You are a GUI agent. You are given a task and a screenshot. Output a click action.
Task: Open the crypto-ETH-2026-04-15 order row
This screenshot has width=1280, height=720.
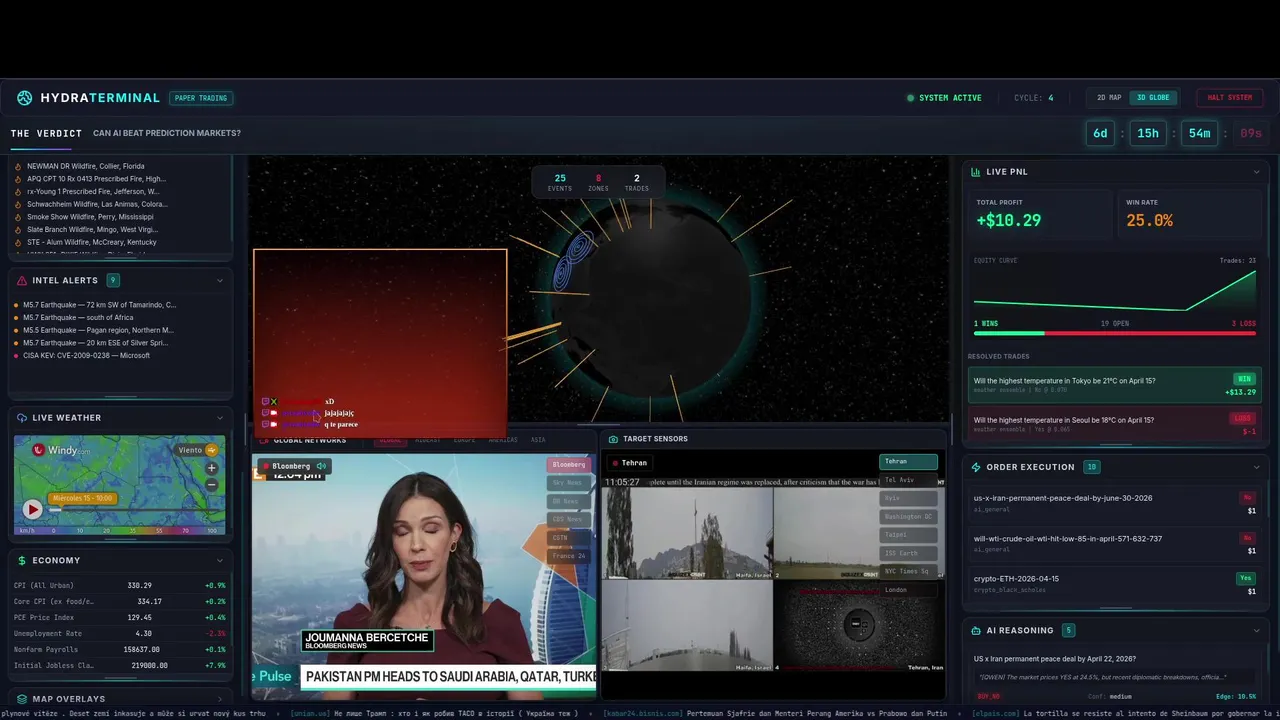(x=1114, y=584)
